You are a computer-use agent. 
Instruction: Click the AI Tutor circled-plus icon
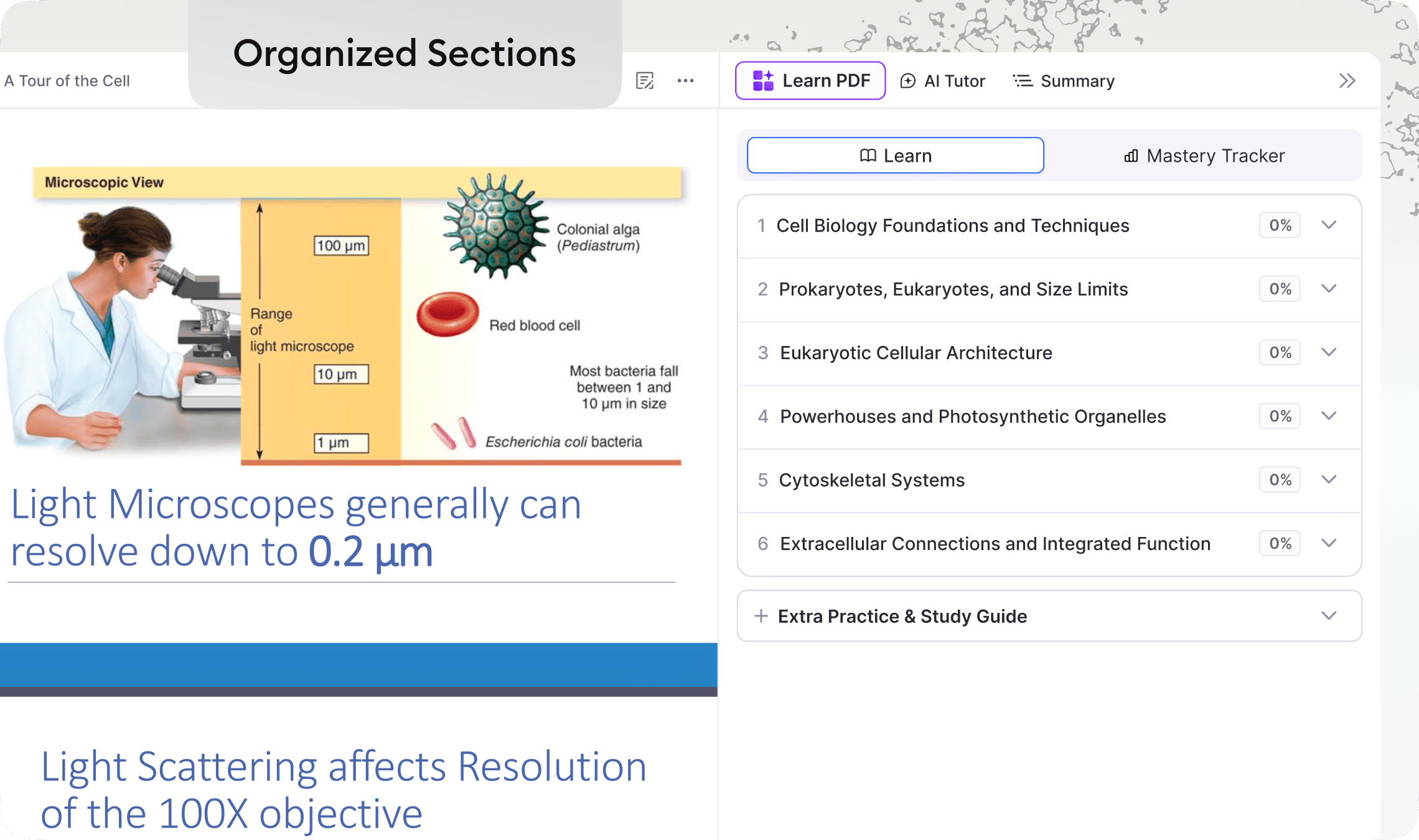click(x=908, y=81)
